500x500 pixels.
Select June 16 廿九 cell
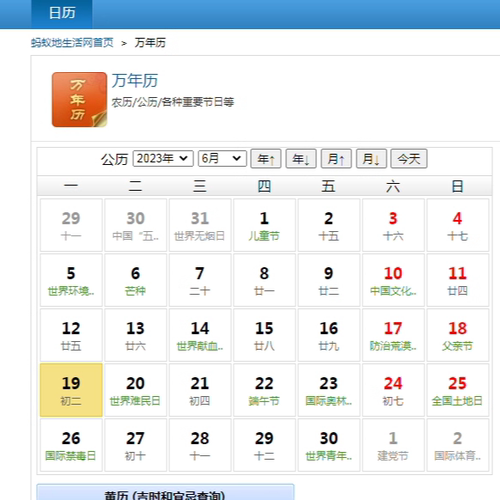(329, 335)
